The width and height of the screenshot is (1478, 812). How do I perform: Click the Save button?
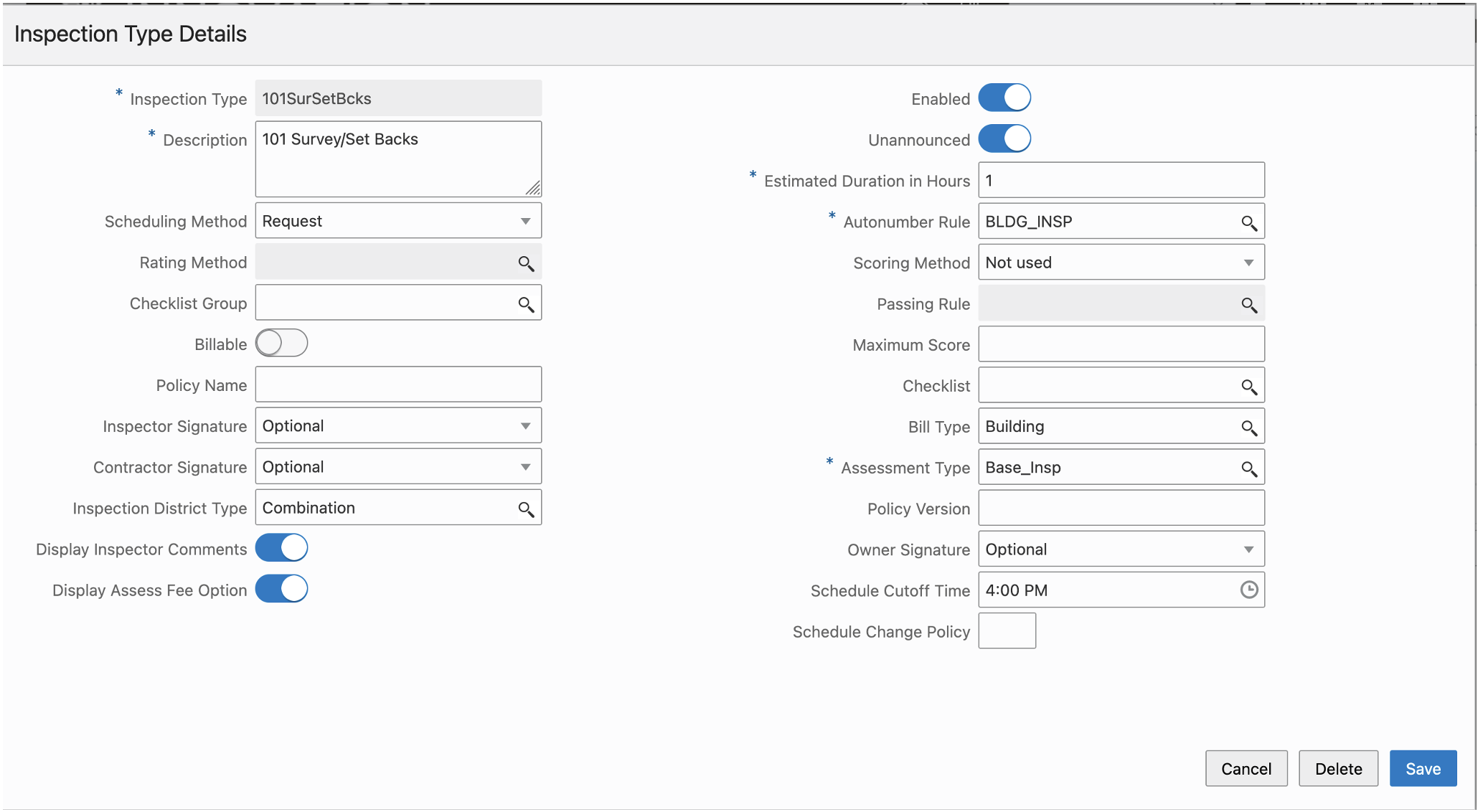pyautogui.click(x=1422, y=769)
